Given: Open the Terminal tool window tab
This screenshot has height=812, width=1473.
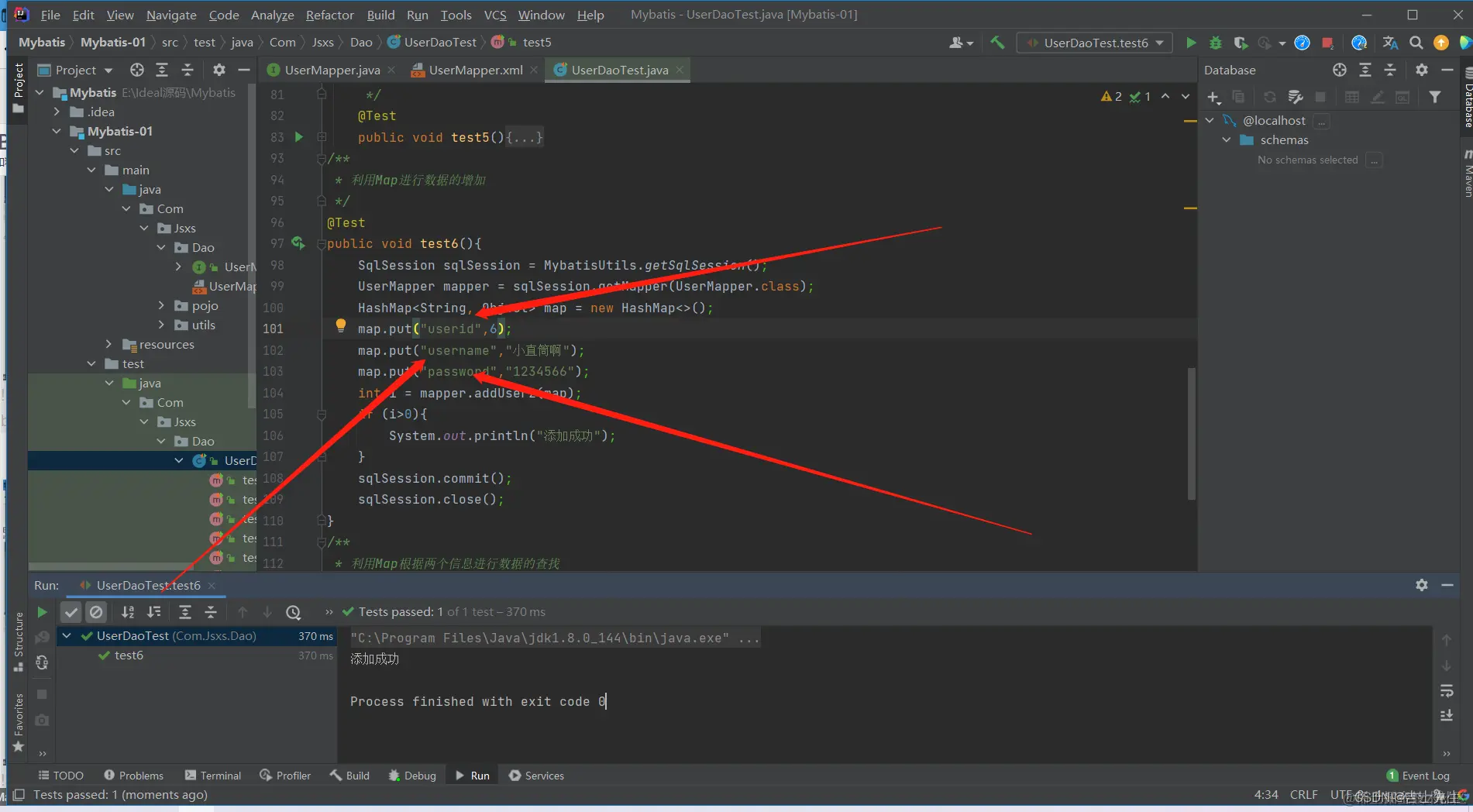Looking at the screenshot, I should 213,776.
